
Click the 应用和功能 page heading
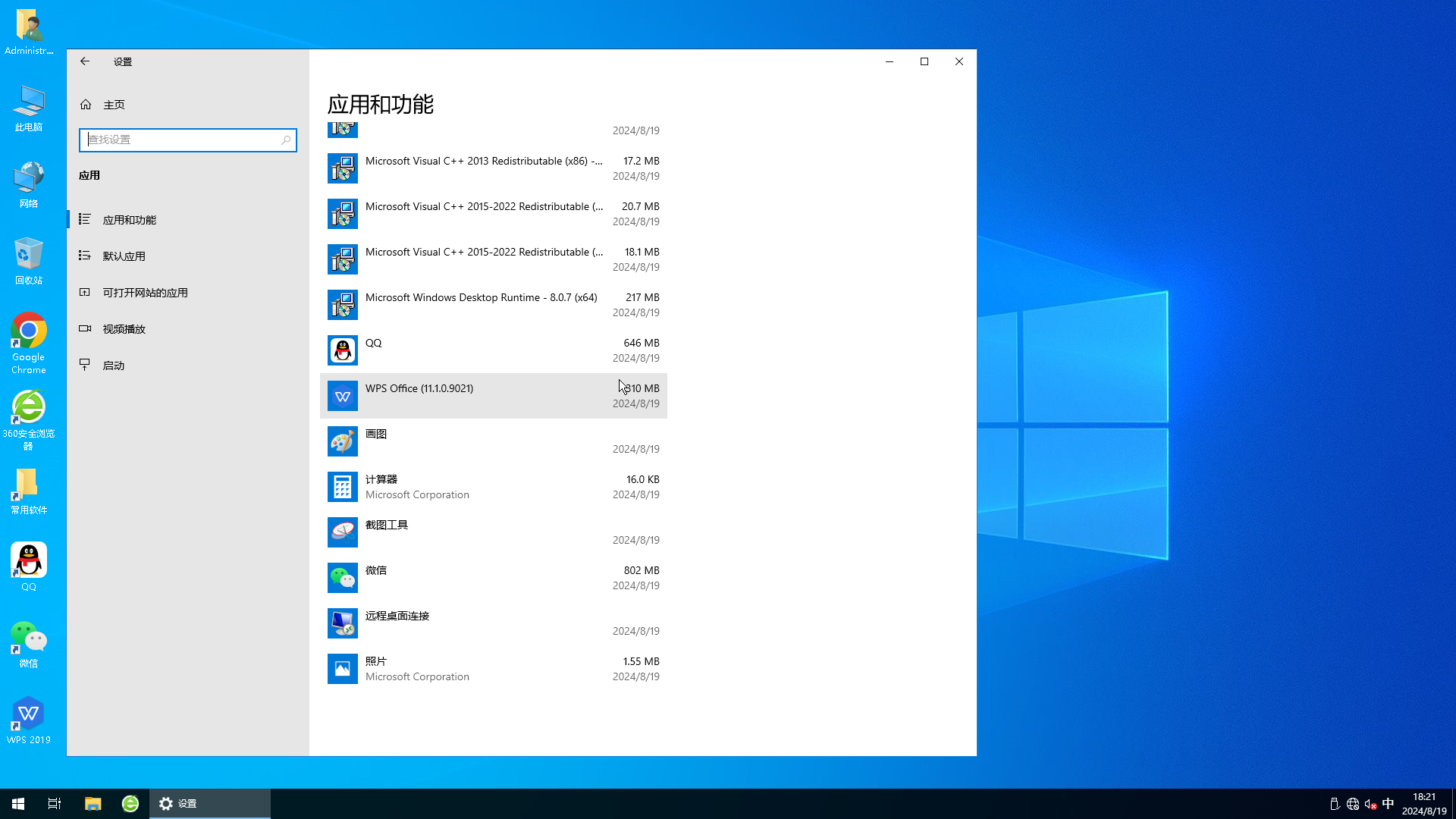(381, 105)
